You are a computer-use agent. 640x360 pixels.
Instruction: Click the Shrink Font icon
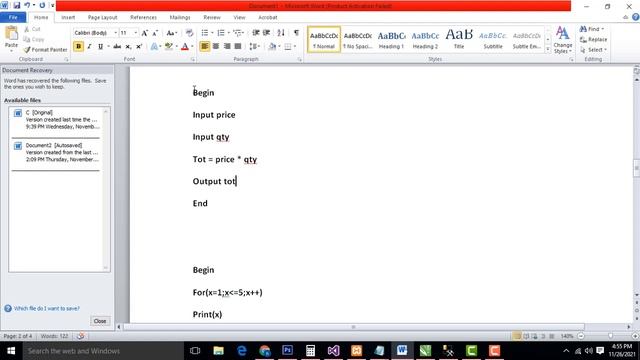point(155,33)
